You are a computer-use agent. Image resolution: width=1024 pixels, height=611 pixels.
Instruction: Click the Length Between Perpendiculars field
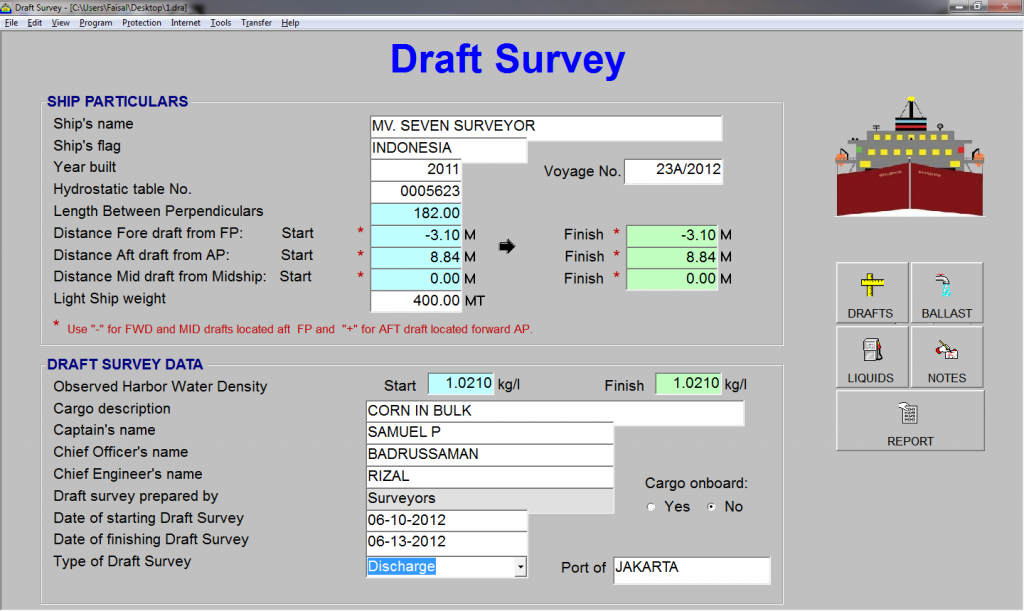[x=416, y=213]
